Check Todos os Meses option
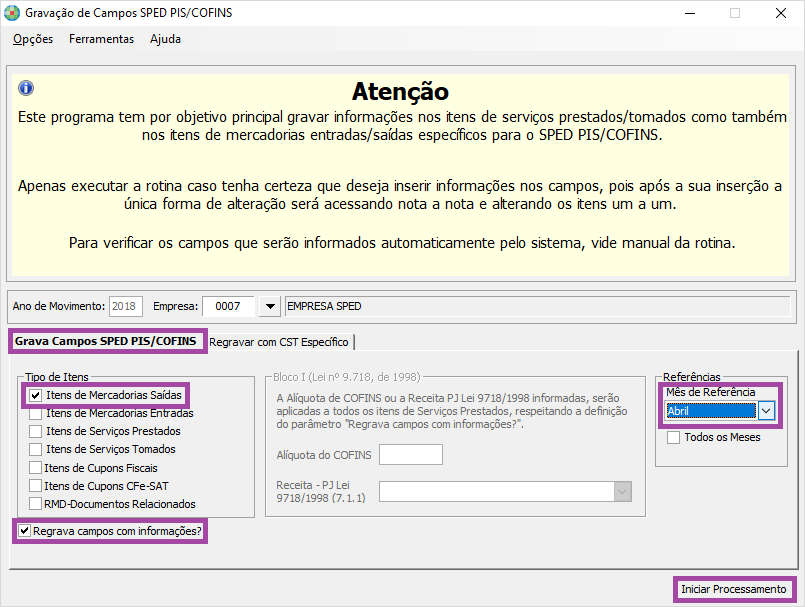This screenshot has width=805, height=607. click(x=674, y=438)
